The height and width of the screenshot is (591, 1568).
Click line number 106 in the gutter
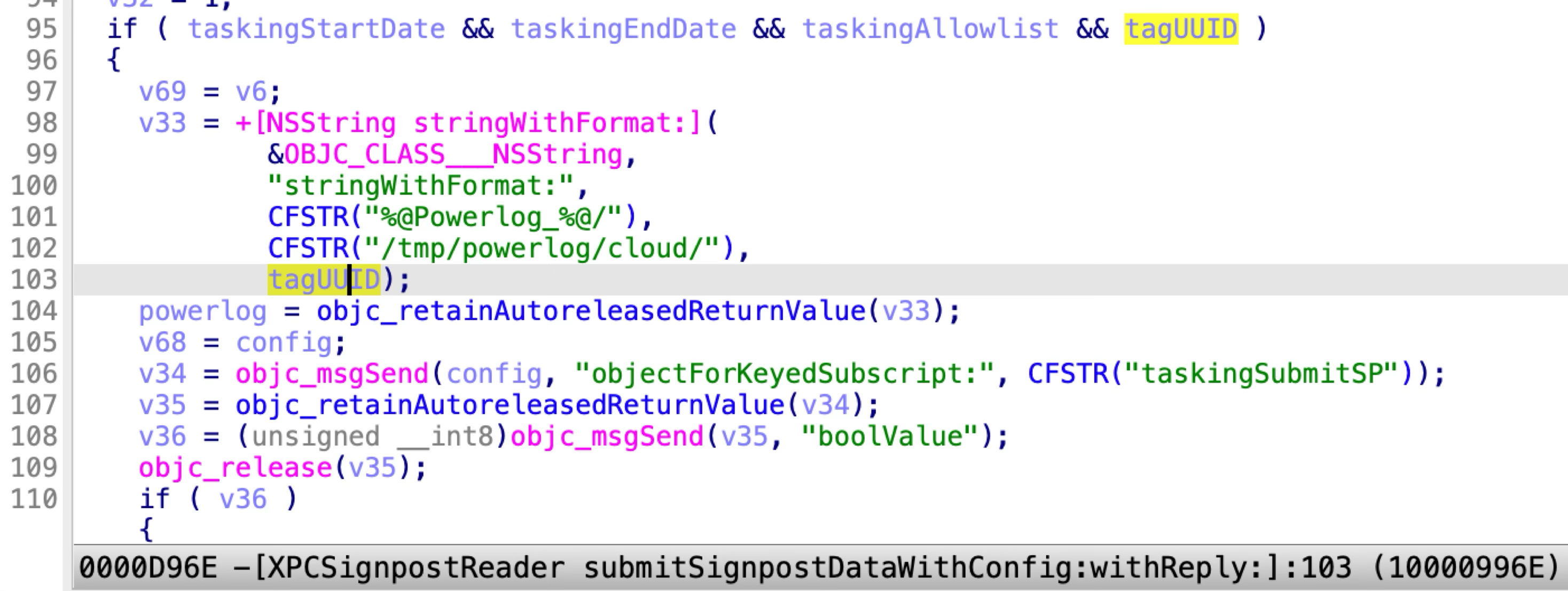click(34, 374)
